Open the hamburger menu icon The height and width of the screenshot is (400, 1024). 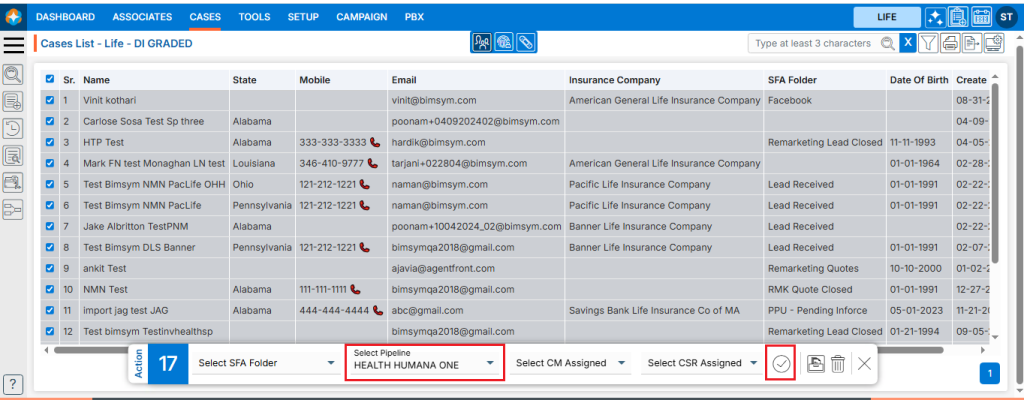tap(14, 44)
